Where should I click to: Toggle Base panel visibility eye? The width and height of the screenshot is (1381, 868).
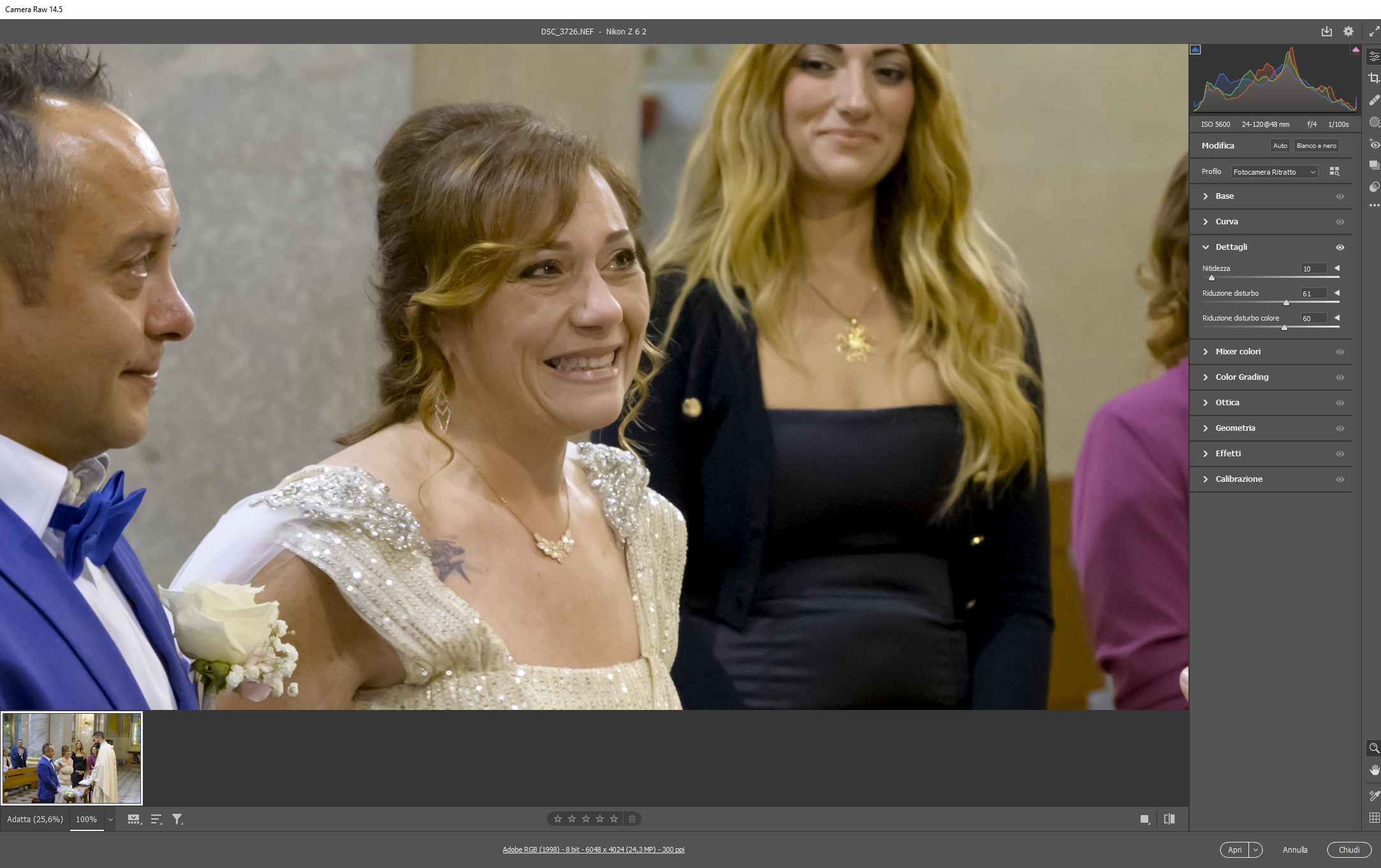pos(1340,196)
